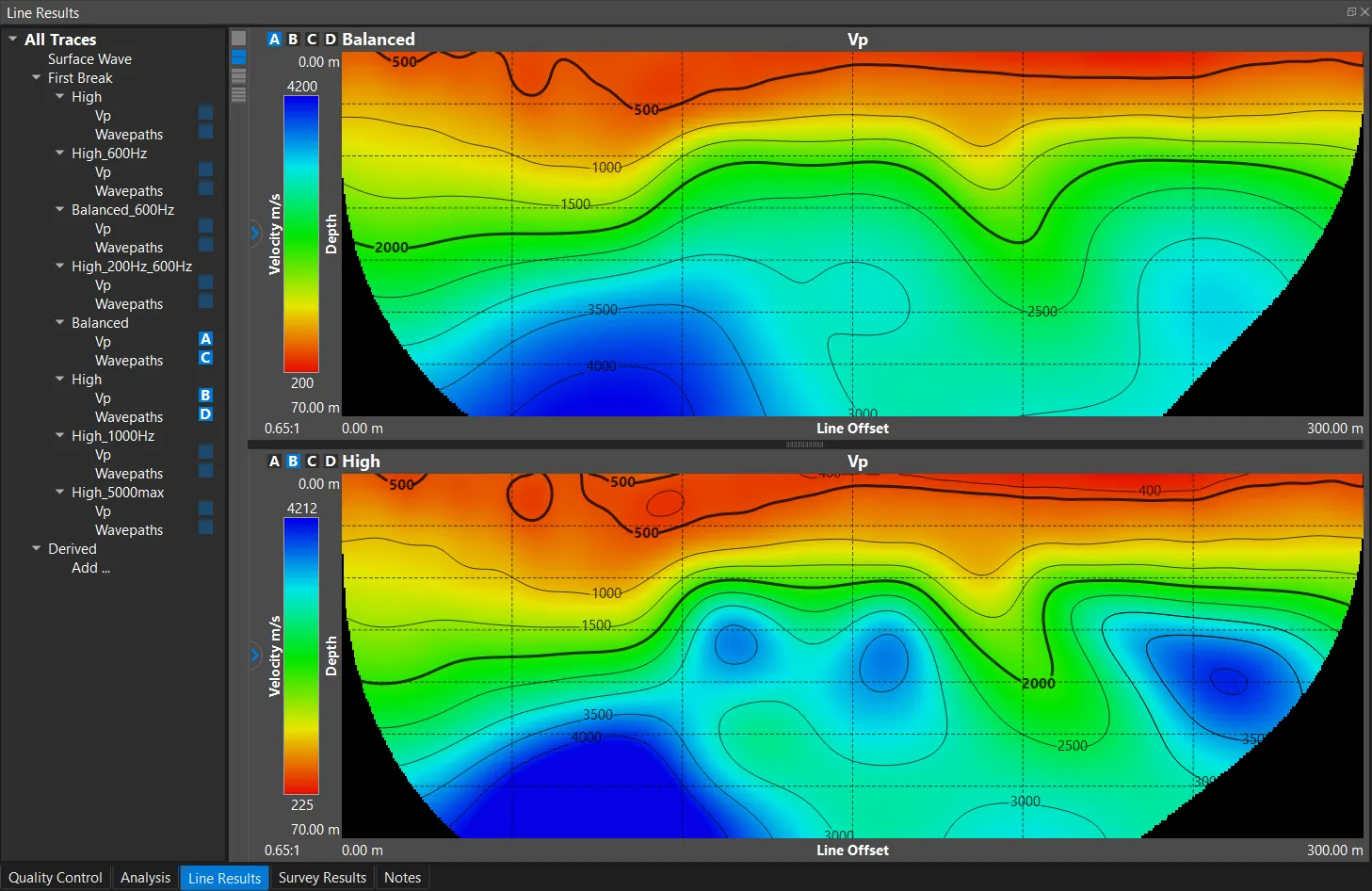Viewport: 1372px width, 891px height.
Task: Toggle slot box for High_1000Hz Wavepaths
Action: [x=205, y=471]
